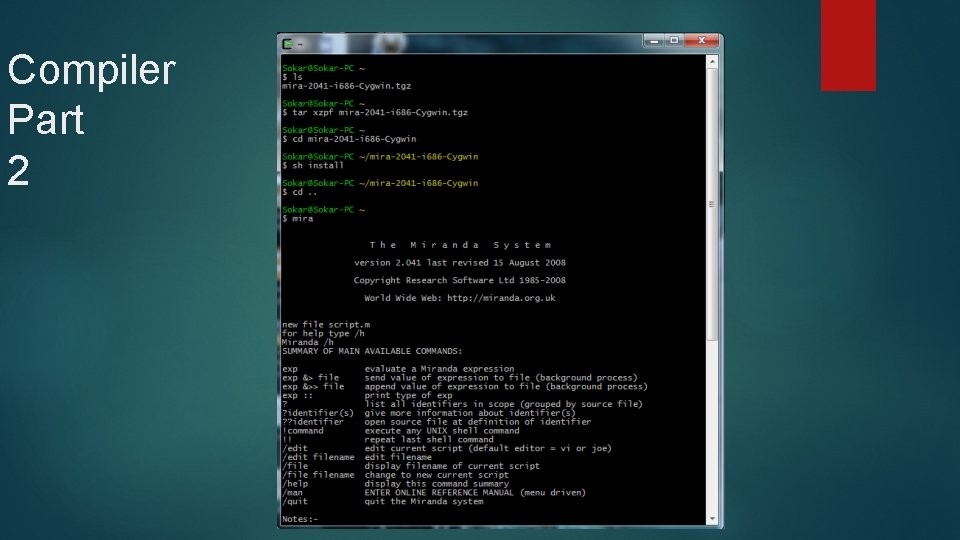Click the '!command' command entry
This screenshot has height=540, width=960.
pyautogui.click(x=303, y=431)
